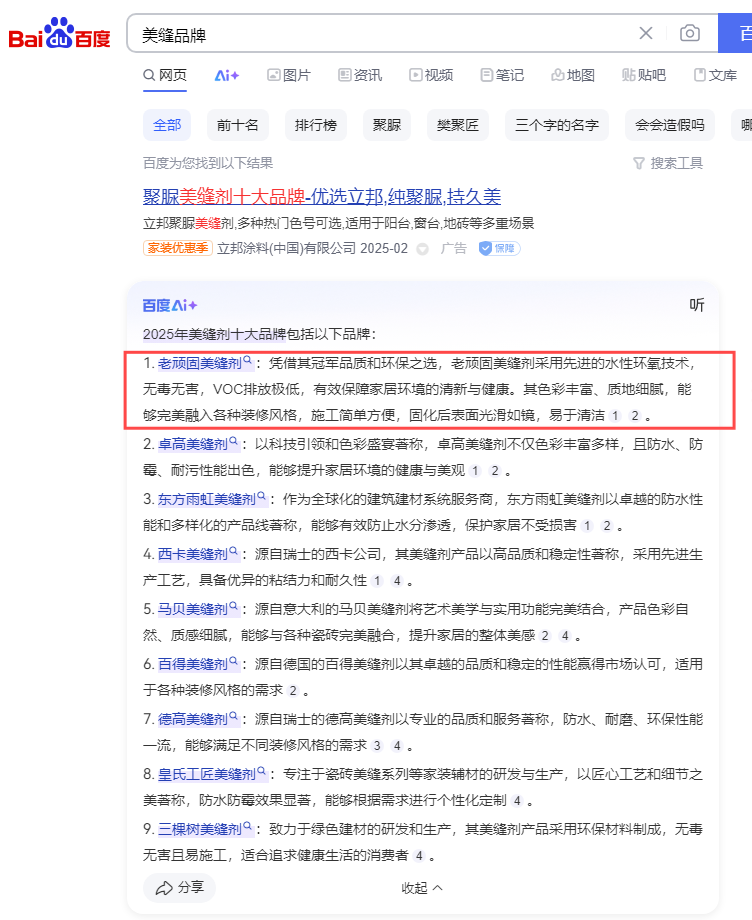Click search icon beside 老顽固美缝剂
The width and height of the screenshot is (752, 920).
pos(247,361)
